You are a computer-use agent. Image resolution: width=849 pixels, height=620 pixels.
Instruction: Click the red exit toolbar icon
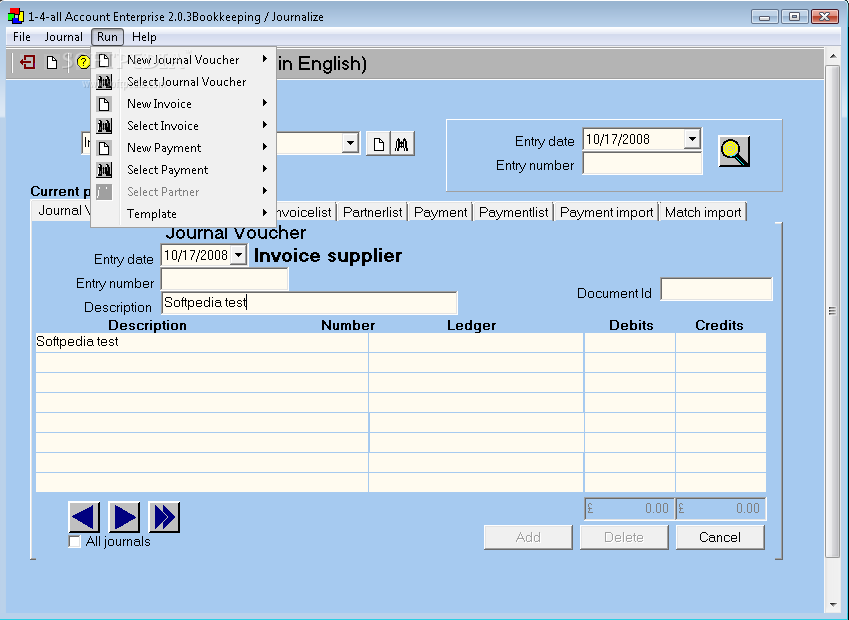(x=28, y=62)
